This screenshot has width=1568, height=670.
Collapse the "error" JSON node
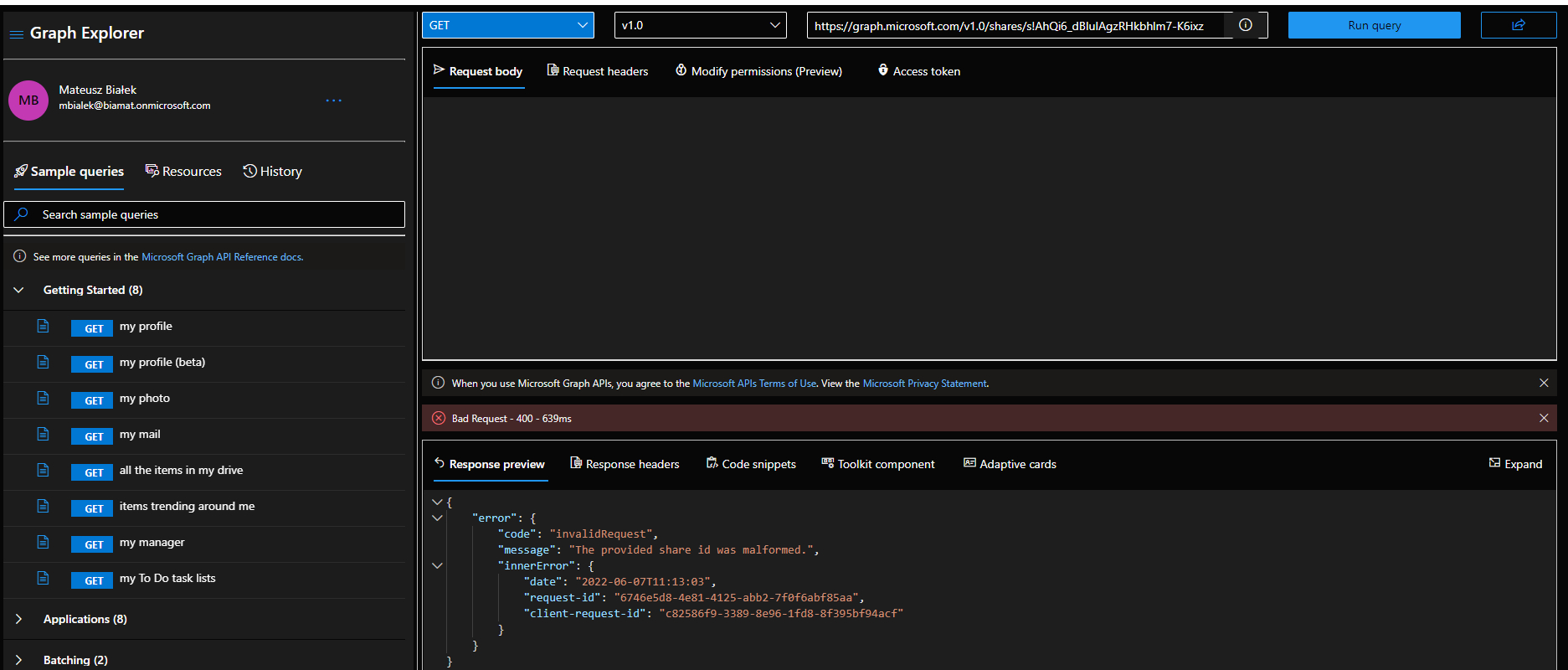coord(437,518)
